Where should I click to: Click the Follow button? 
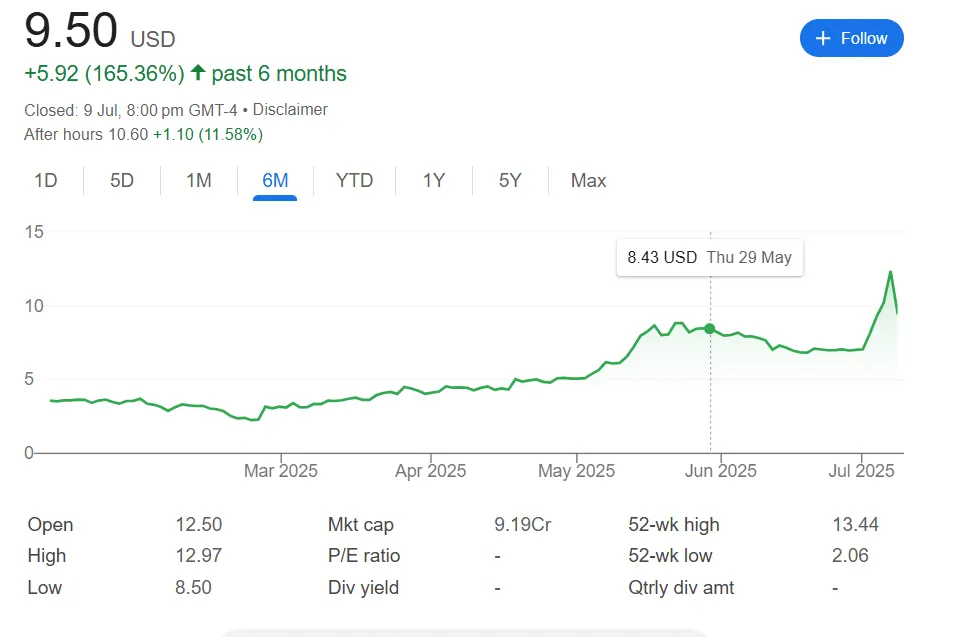click(x=851, y=38)
